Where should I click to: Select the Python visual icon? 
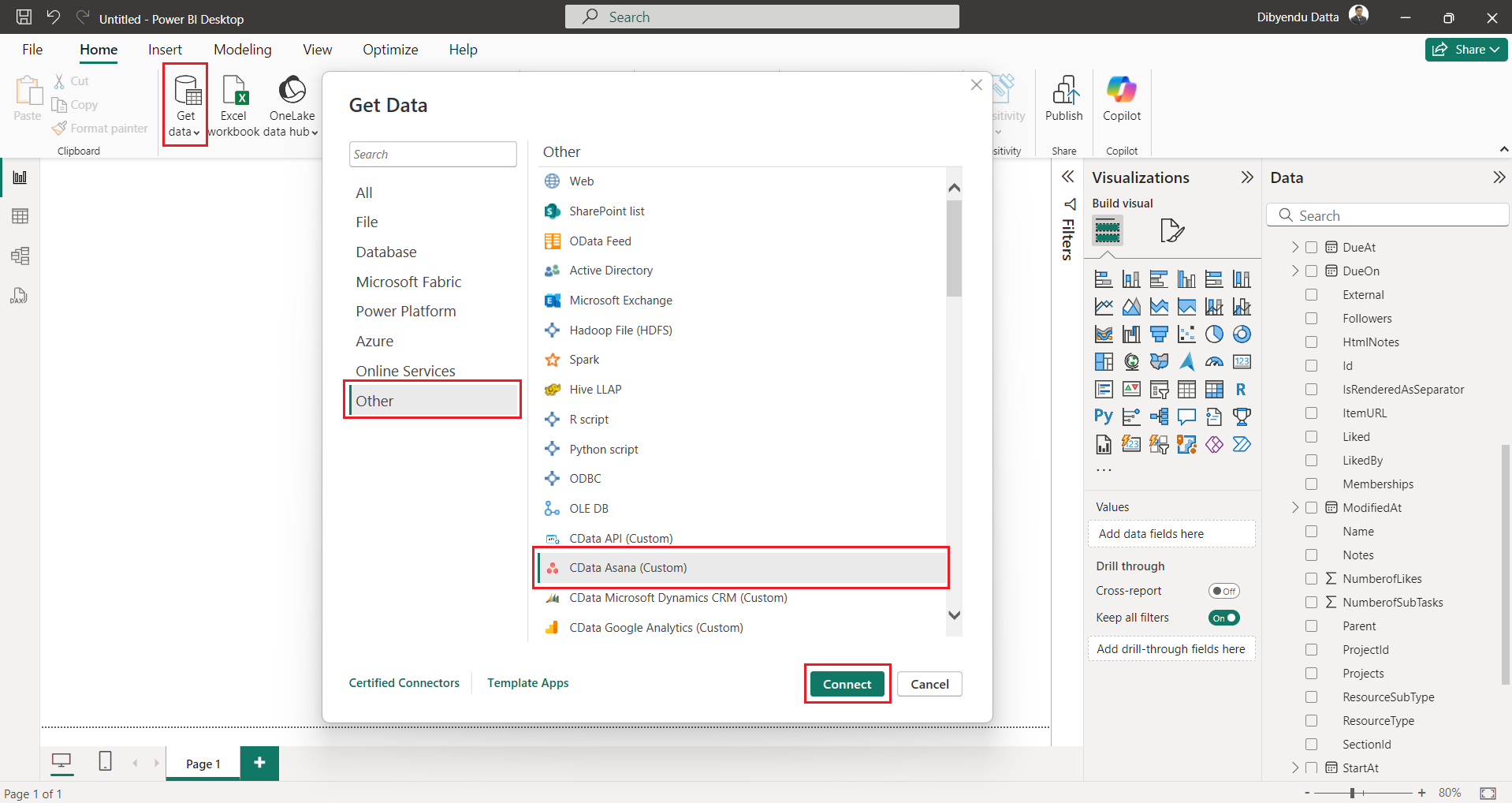(1104, 416)
